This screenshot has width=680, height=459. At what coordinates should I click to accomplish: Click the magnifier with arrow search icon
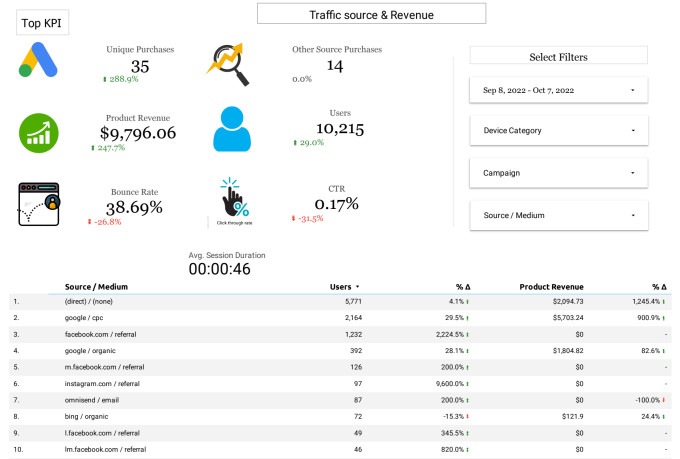coord(228,64)
